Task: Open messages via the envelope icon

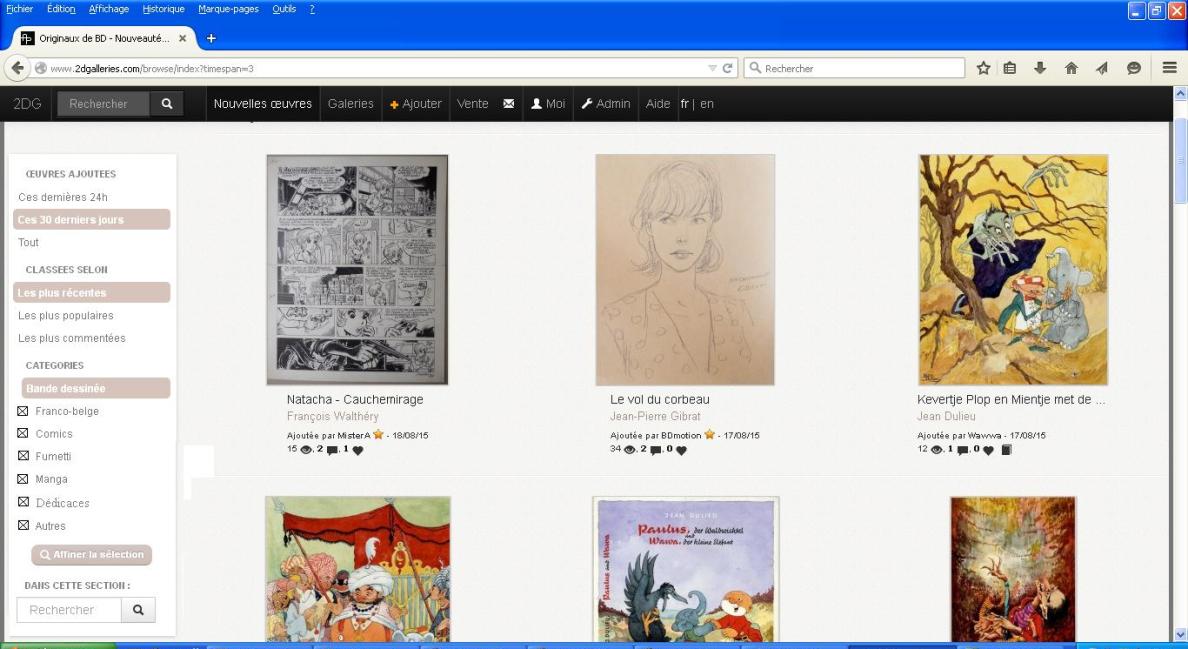Action: tap(508, 104)
